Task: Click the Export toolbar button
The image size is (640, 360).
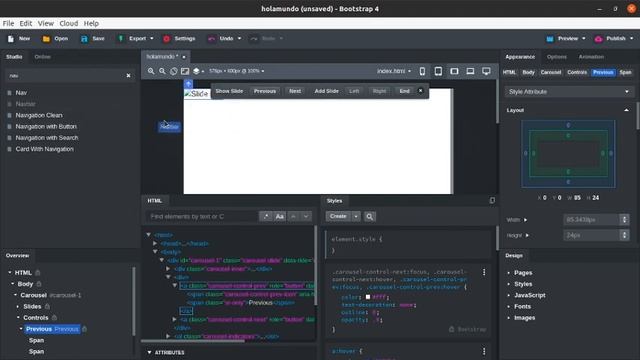Action: (135, 39)
